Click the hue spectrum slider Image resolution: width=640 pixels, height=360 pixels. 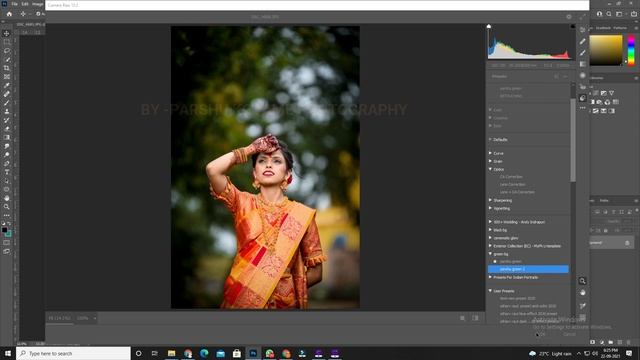tap(631, 50)
